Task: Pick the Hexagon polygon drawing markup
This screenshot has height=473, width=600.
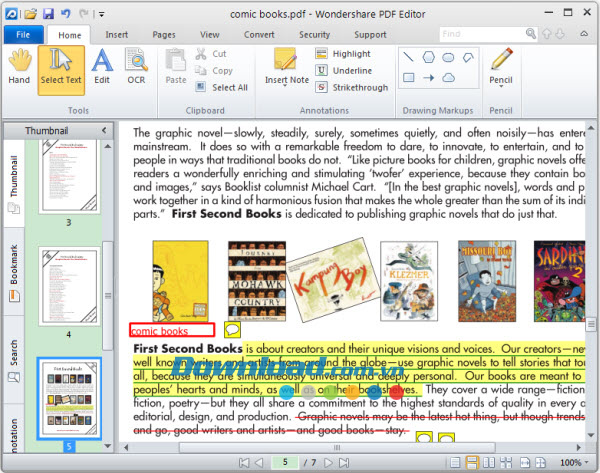Action: pos(429,57)
